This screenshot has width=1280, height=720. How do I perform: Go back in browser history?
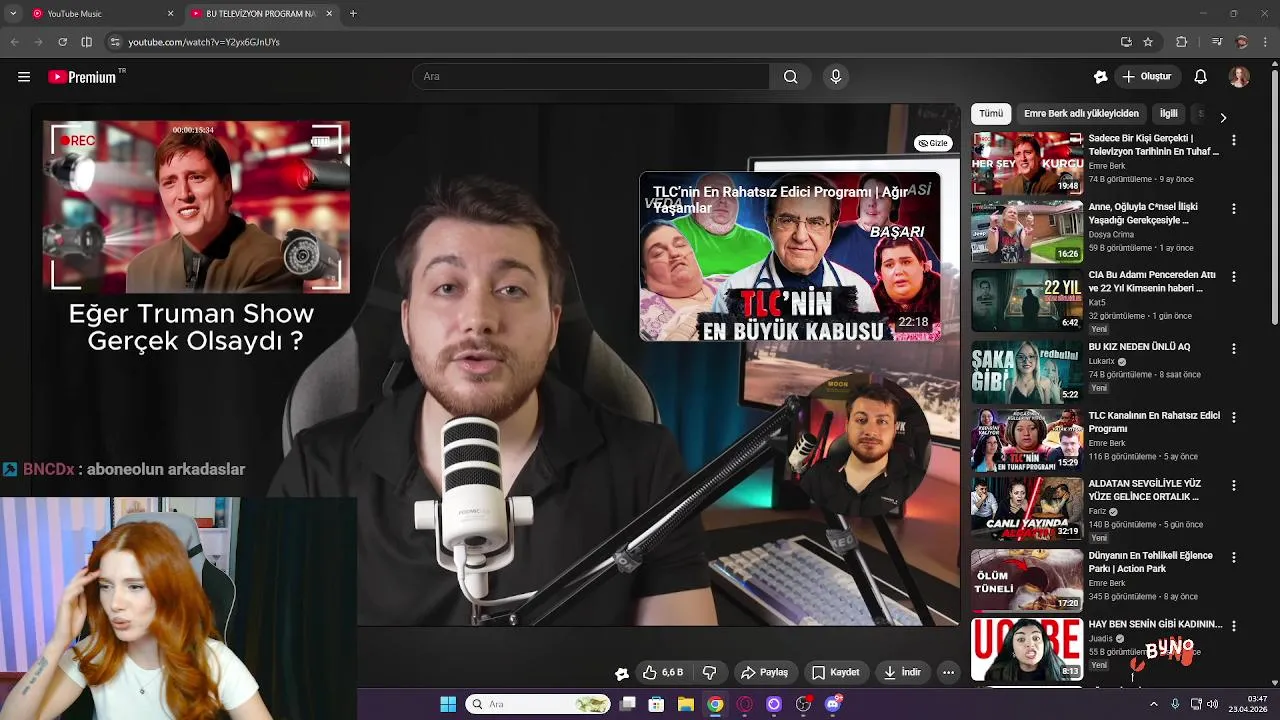point(14,42)
